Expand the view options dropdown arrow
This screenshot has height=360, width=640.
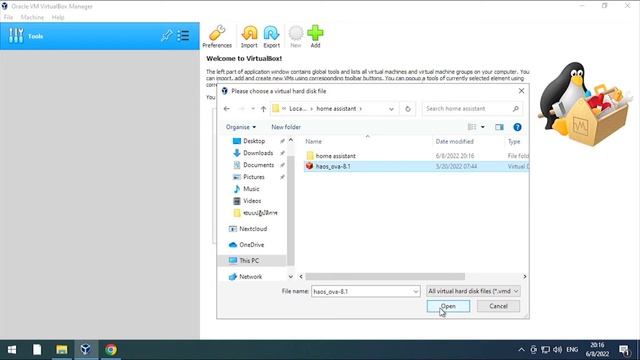(483, 127)
